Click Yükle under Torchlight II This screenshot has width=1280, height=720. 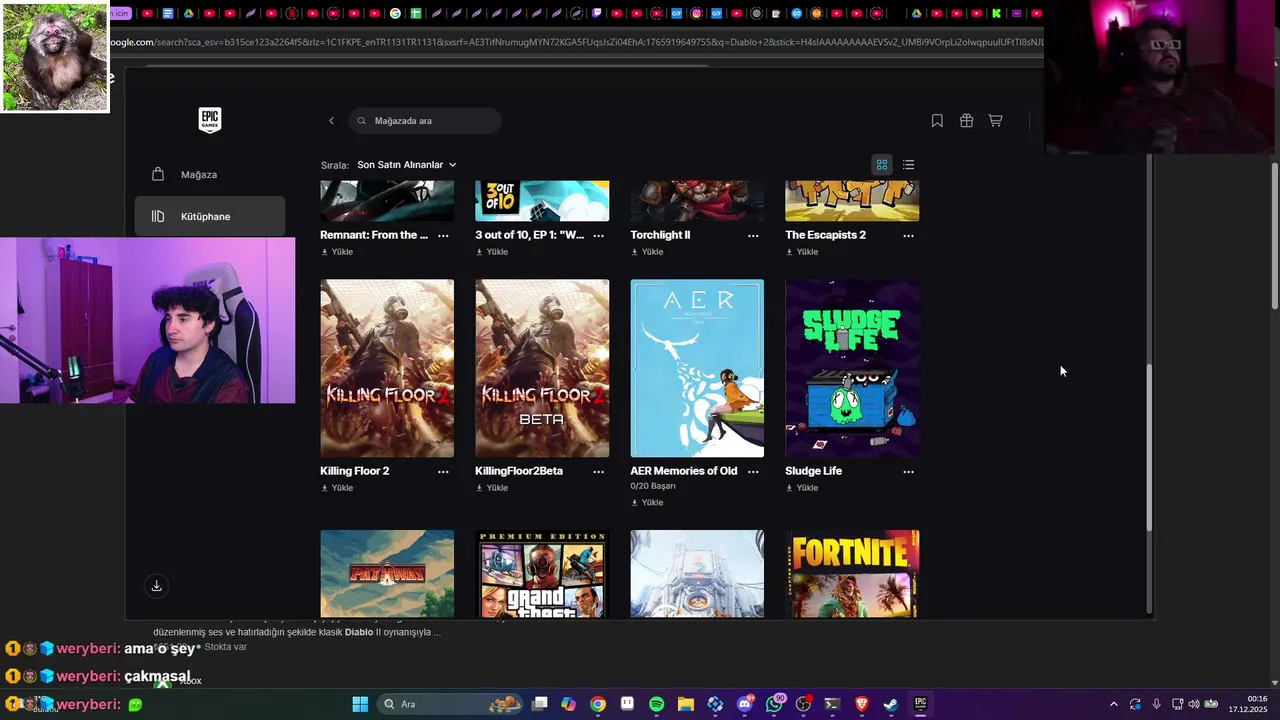(x=647, y=252)
